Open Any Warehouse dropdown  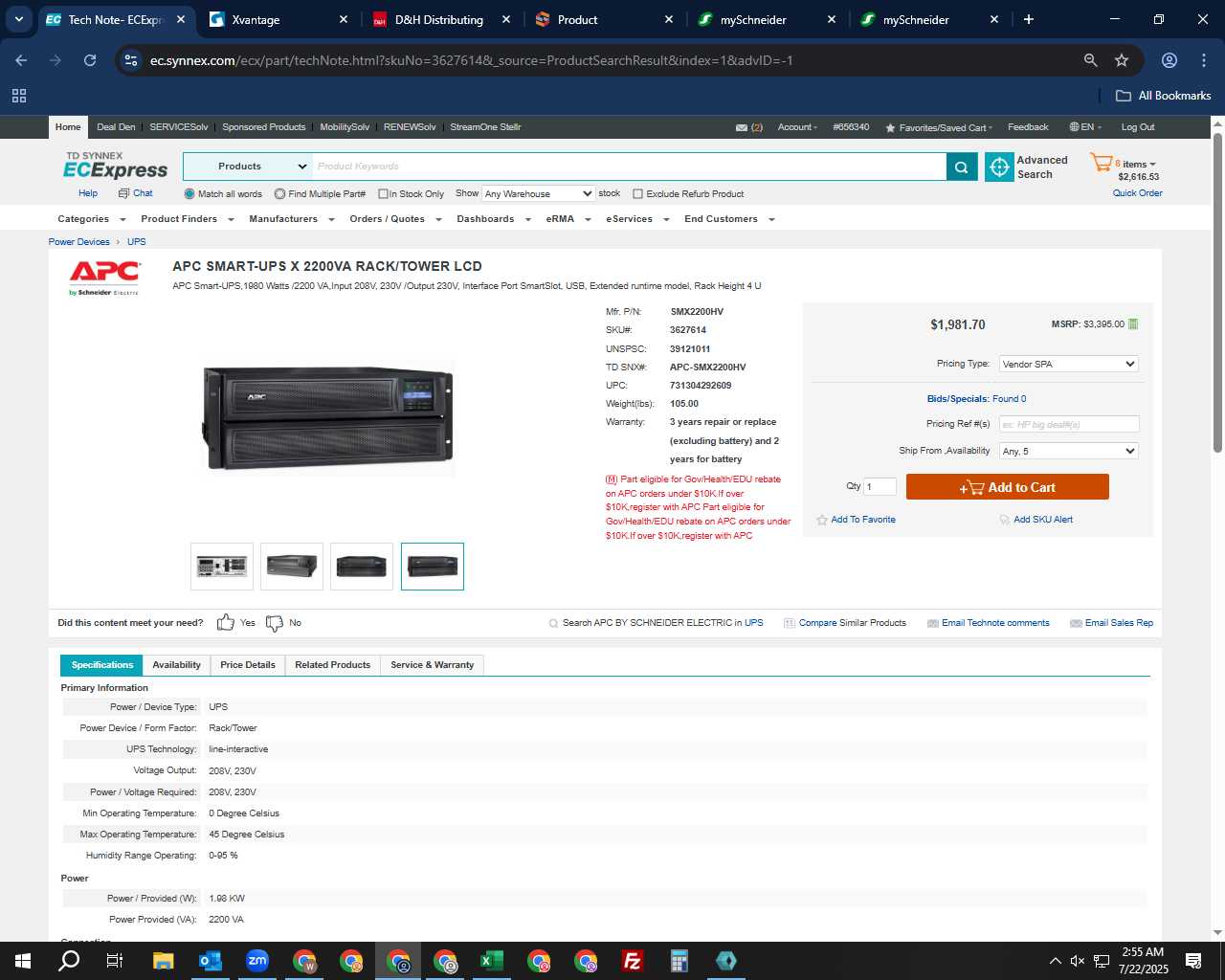[x=538, y=193]
